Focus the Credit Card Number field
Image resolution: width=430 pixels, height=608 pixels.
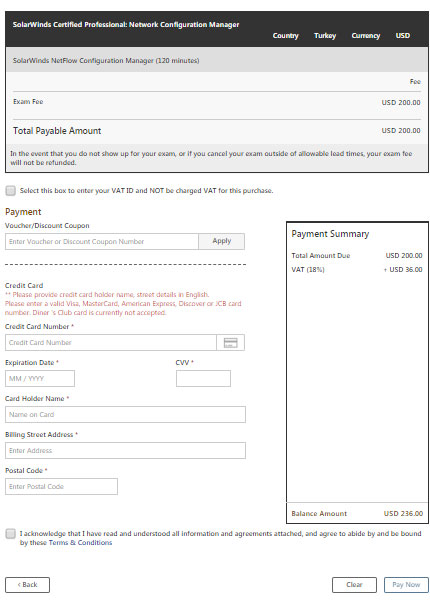point(111,343)
